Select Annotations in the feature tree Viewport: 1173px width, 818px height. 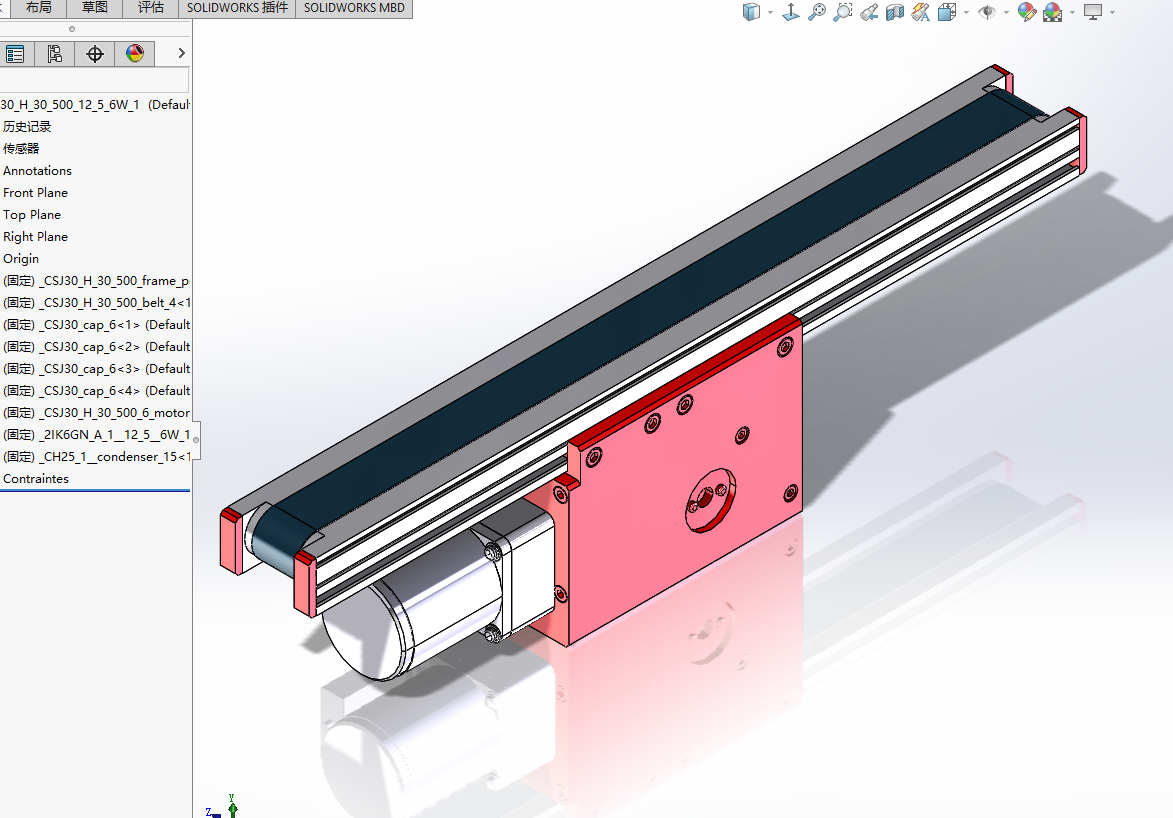coord(37,171)
